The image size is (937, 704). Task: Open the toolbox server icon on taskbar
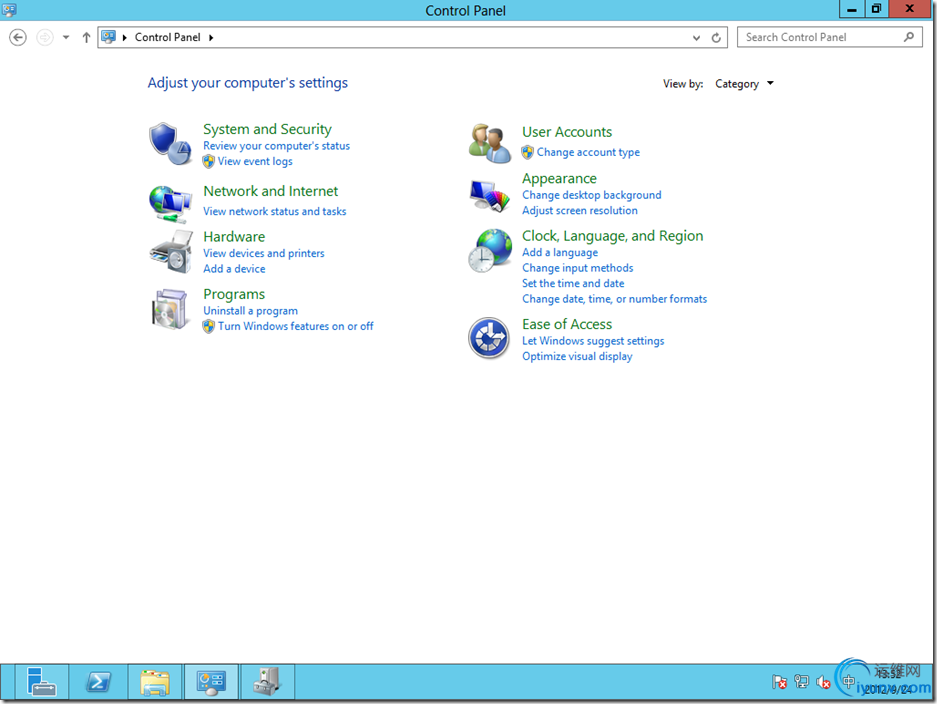tap(267, 682)
